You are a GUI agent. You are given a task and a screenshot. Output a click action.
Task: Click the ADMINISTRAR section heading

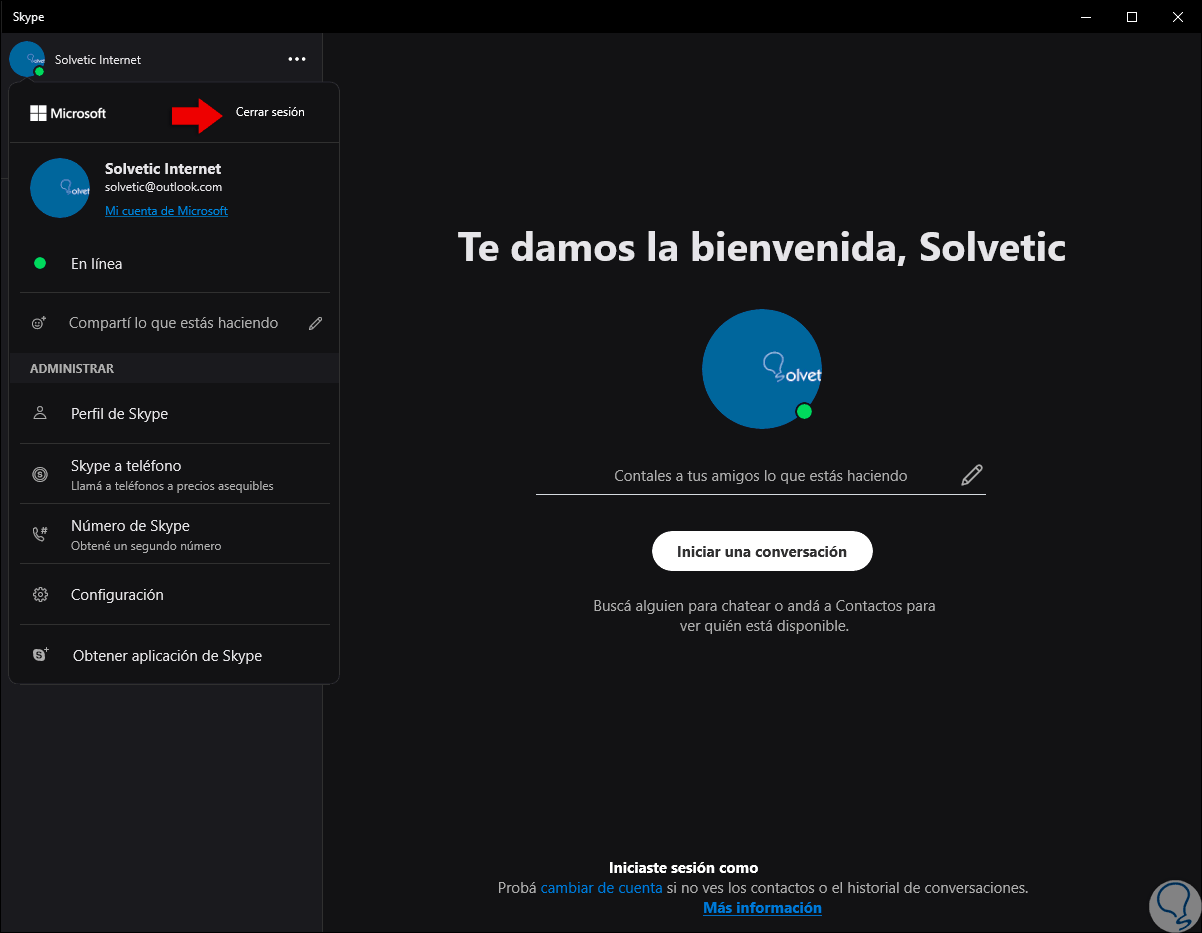72,369
